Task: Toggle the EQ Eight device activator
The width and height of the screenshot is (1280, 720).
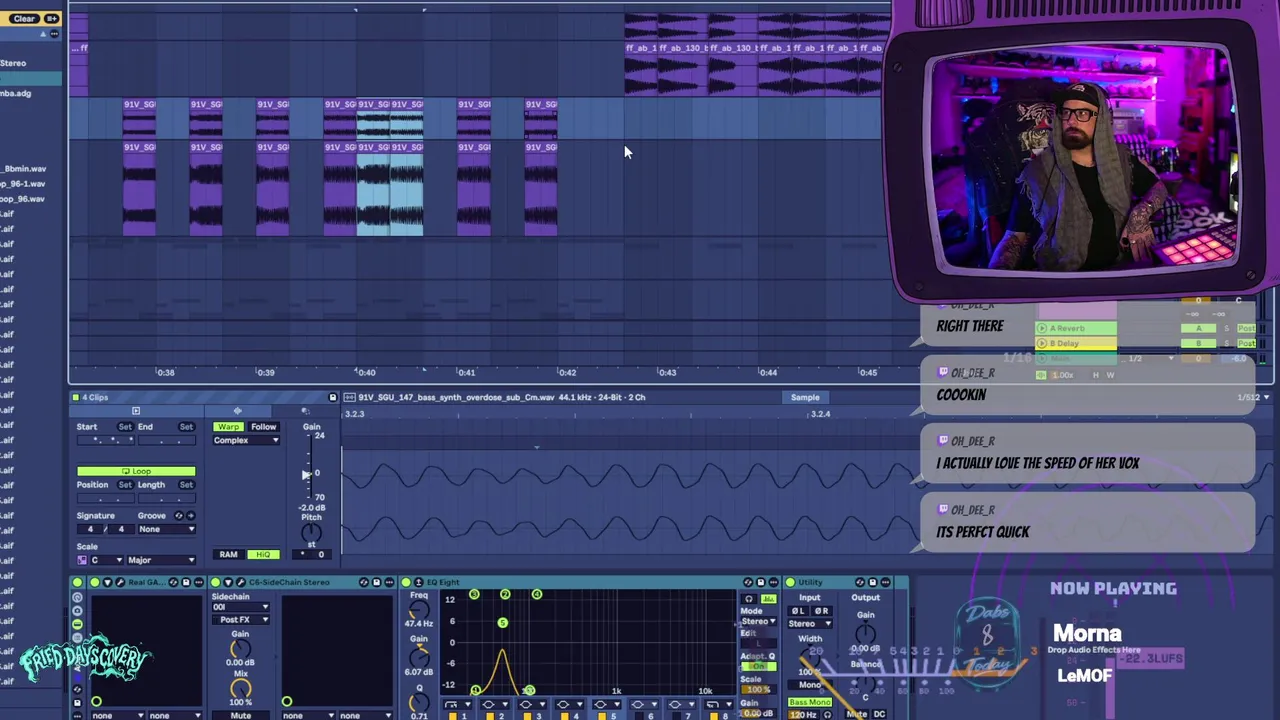Action: pyautogui.click(x=406, y=582)
